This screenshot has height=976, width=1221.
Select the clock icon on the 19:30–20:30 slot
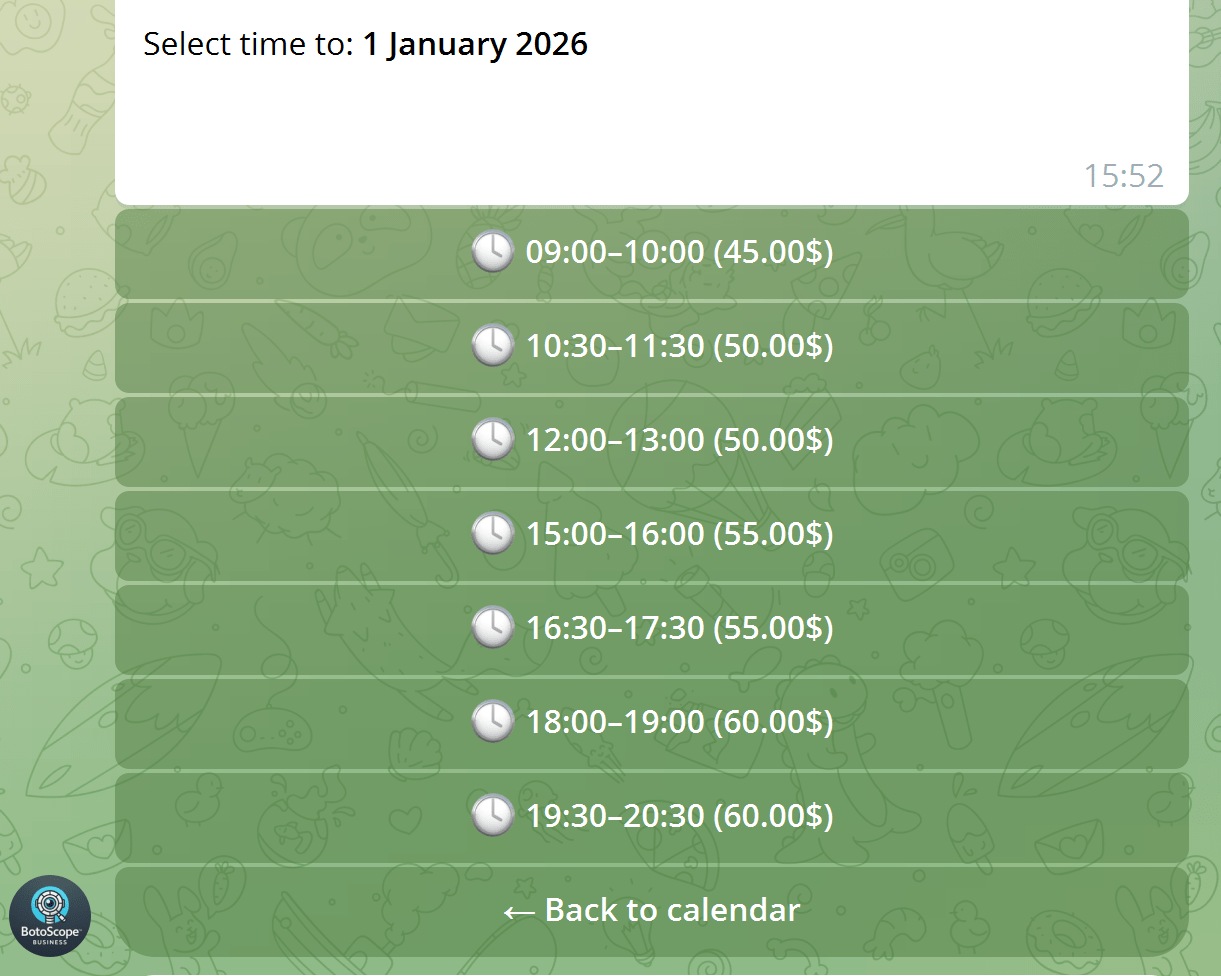click(x=492, y=816)
